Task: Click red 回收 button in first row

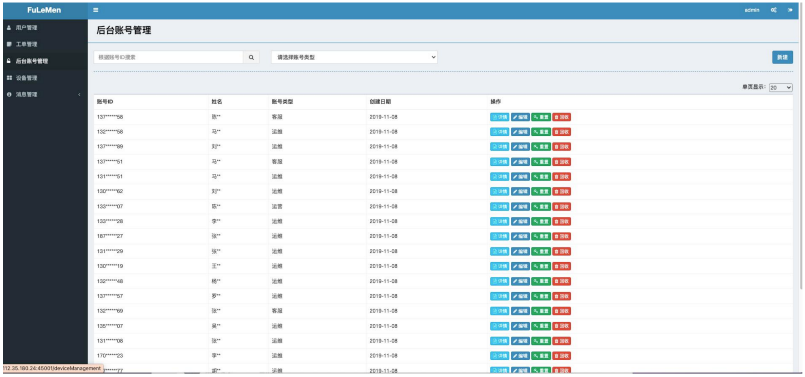Action: click(562, 117)
